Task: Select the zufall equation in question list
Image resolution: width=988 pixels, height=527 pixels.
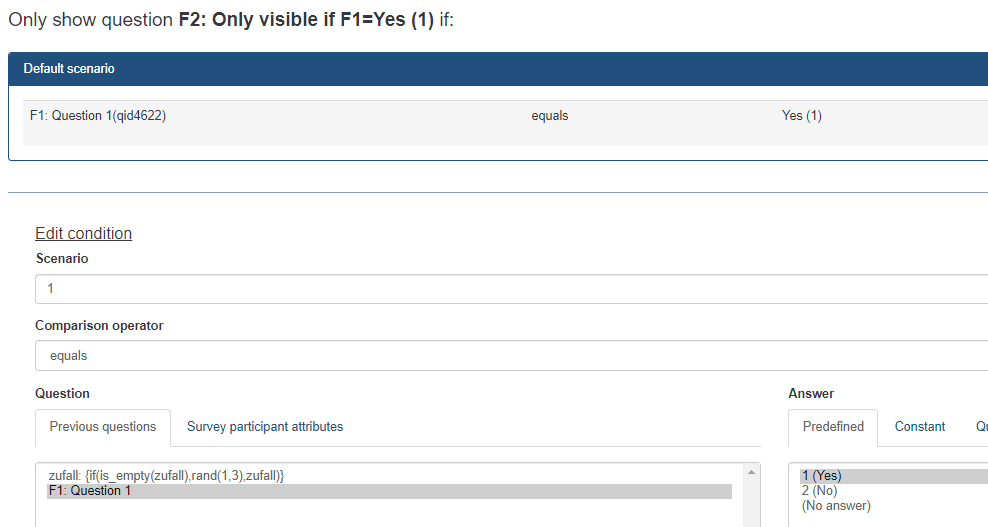Action: 167,476
